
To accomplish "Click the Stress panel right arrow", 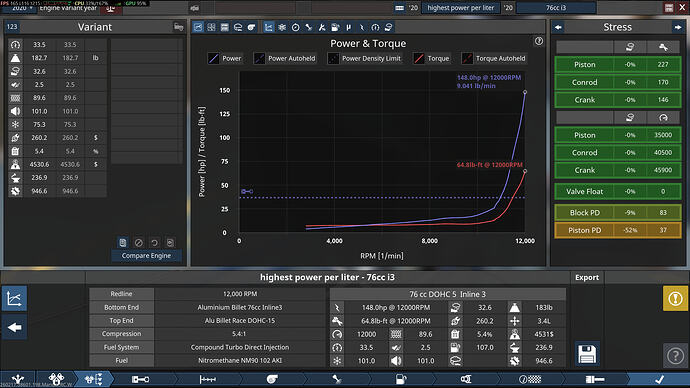I will click(x=677, y=27).
